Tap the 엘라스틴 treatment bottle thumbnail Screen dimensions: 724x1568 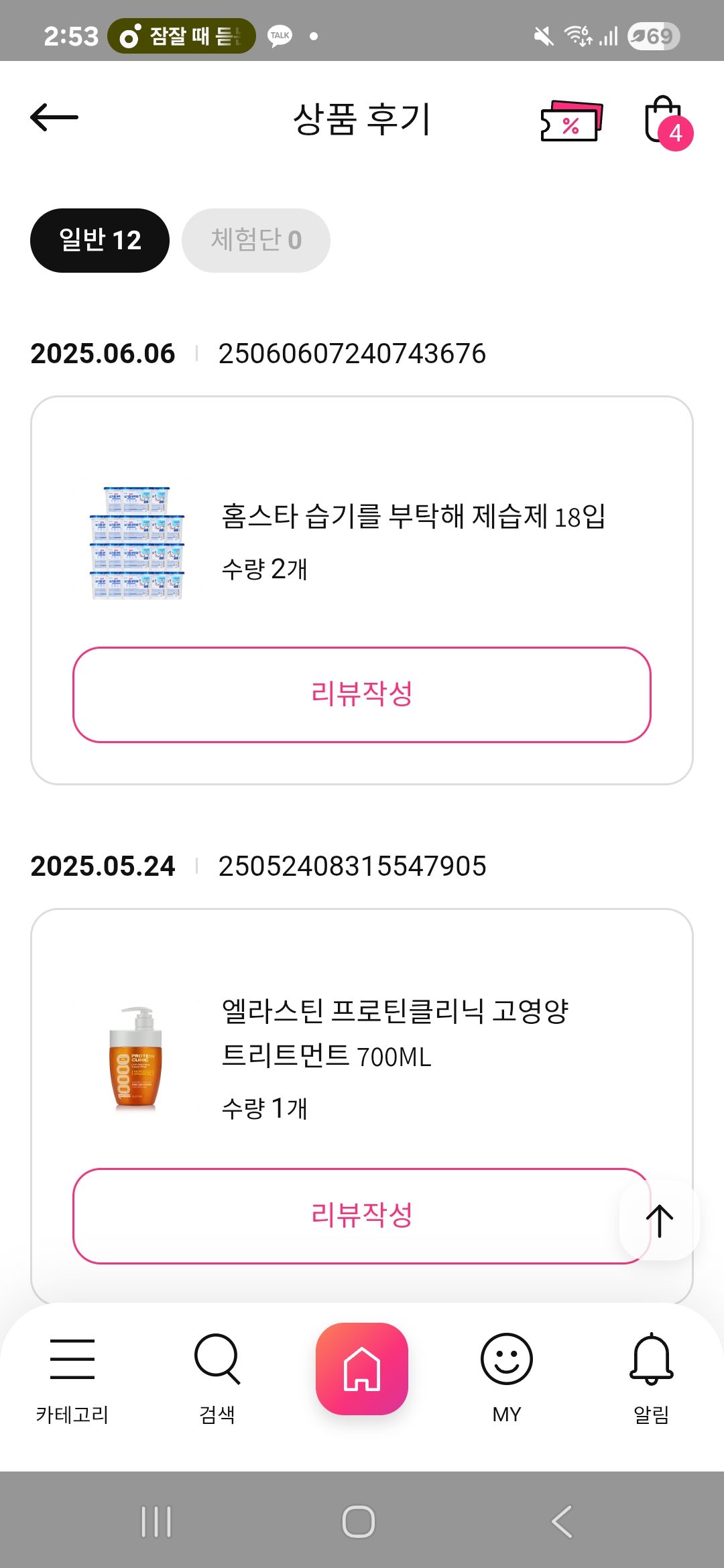click(137, 1058)
